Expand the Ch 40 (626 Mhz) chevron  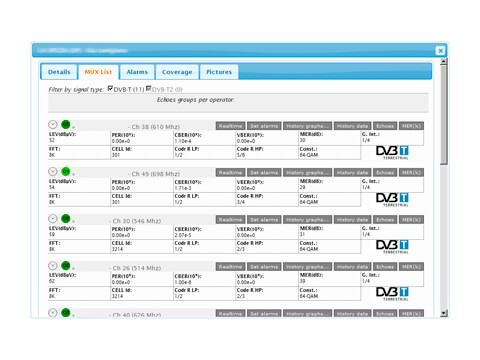[x=53, y=313]
